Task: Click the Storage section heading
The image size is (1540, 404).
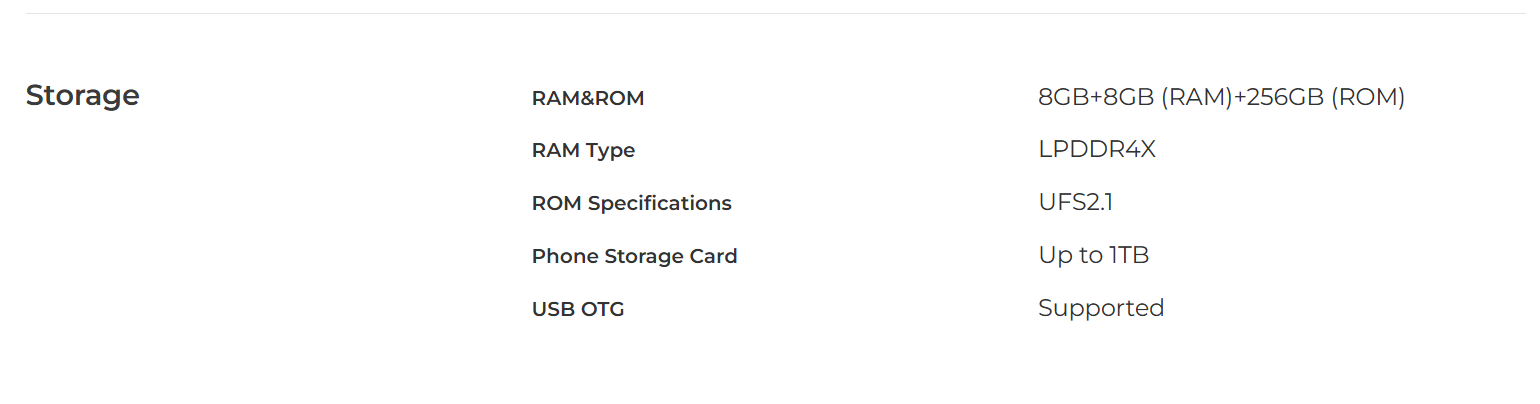Action: pyautogui.click(x=82, y=96)
